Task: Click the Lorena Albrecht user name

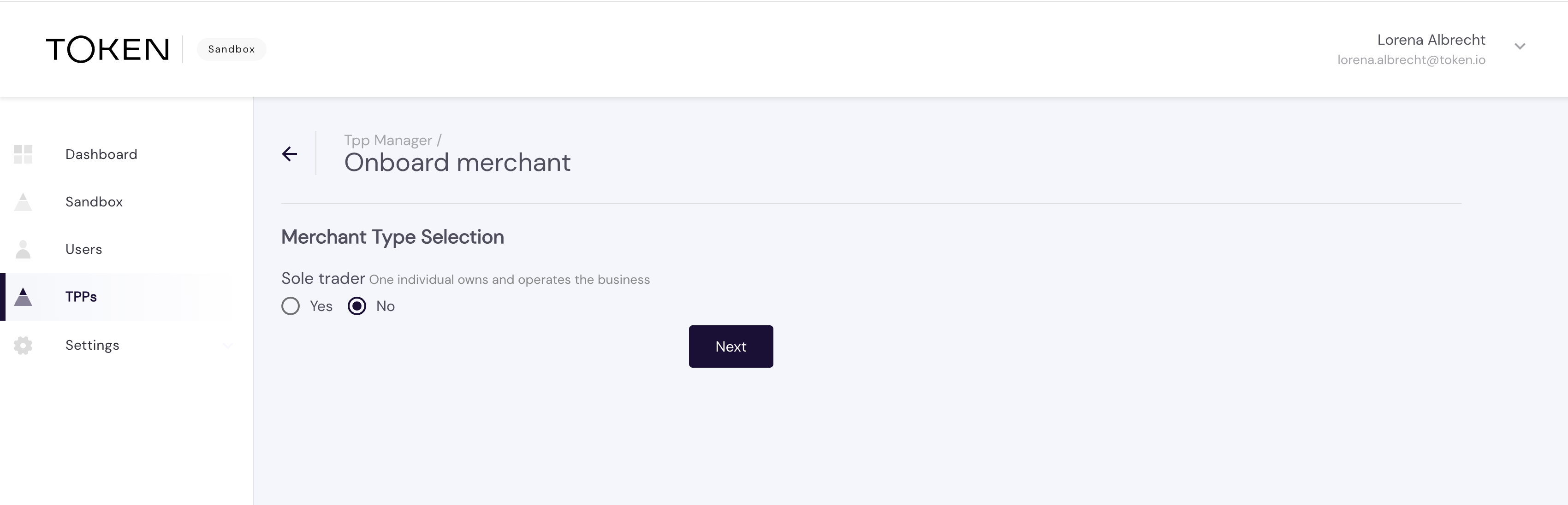Action: pyautogui.click(x=1431, y=40)
